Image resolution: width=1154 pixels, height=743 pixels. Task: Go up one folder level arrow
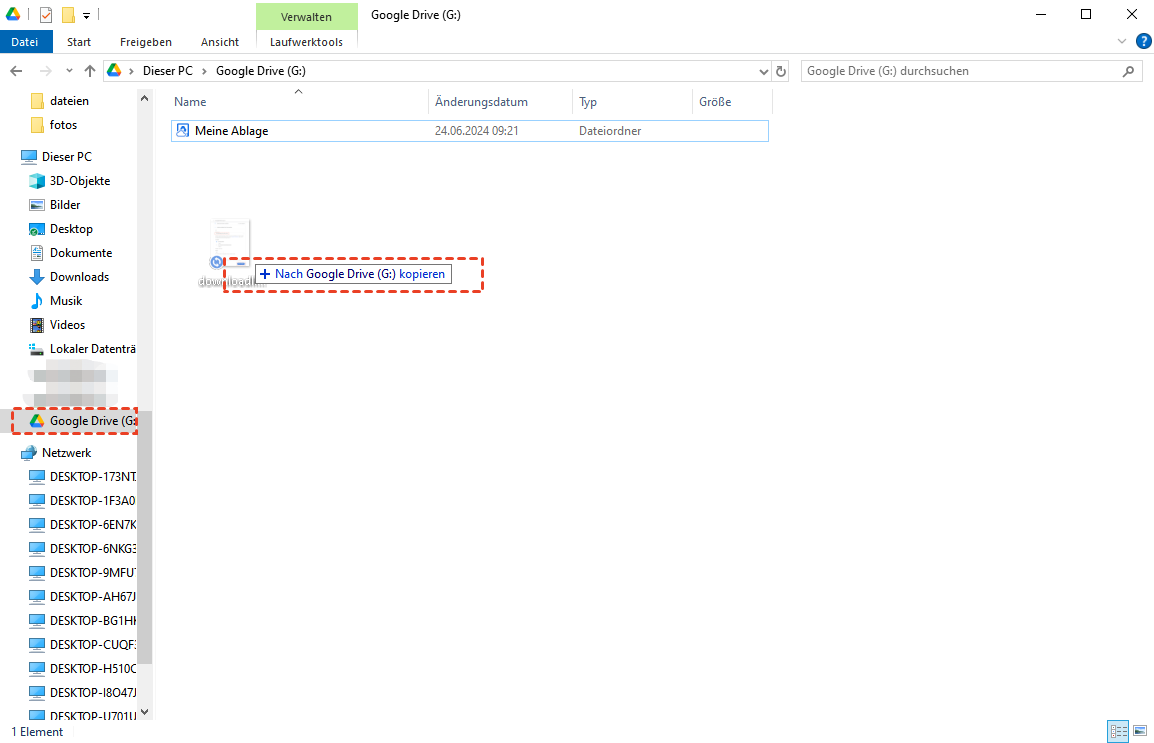[x=90, y=71]
